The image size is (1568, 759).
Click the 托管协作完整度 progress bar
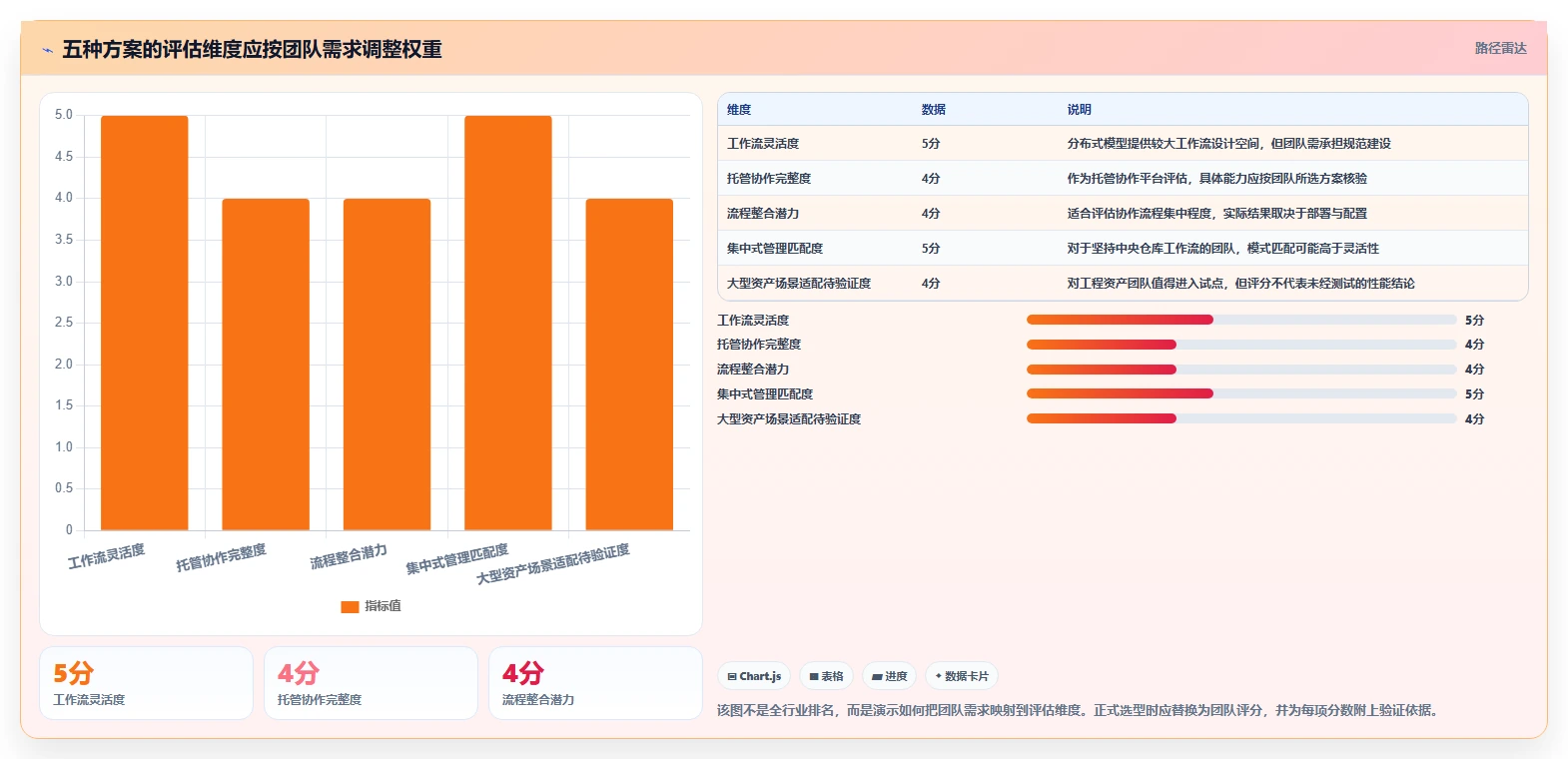coord(1241,345)
